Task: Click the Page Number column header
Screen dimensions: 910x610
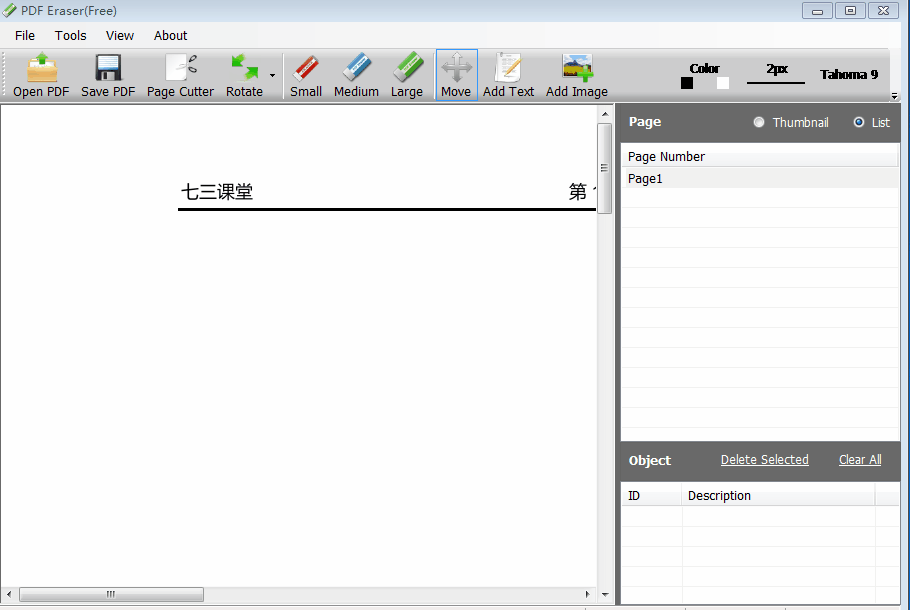Action: tap(760, 157)
